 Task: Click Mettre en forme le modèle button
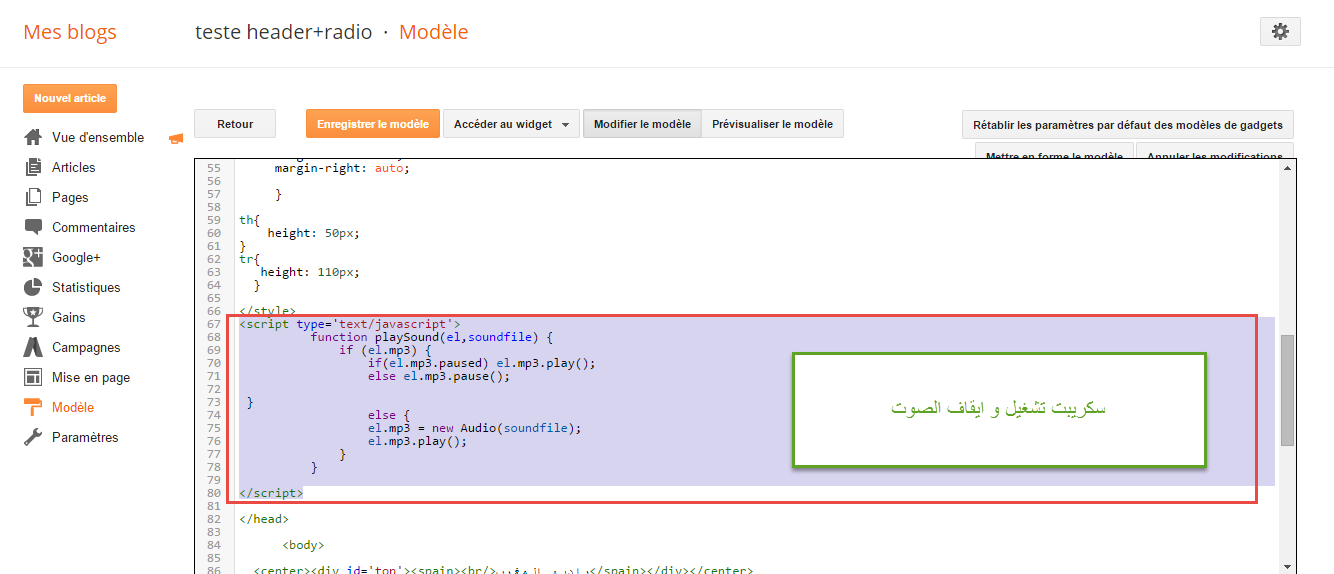tap(1054, 151)
